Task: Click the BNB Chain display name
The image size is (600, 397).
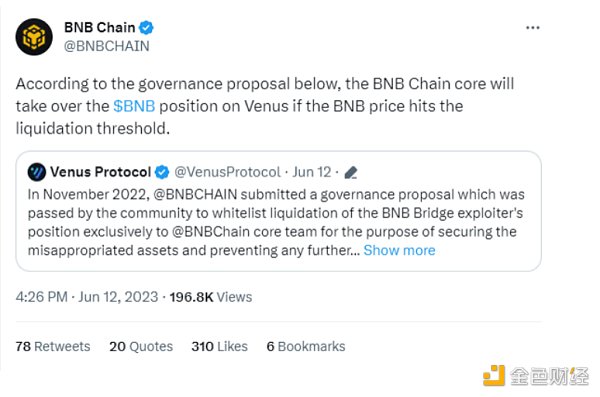Action: click(99, 28)
